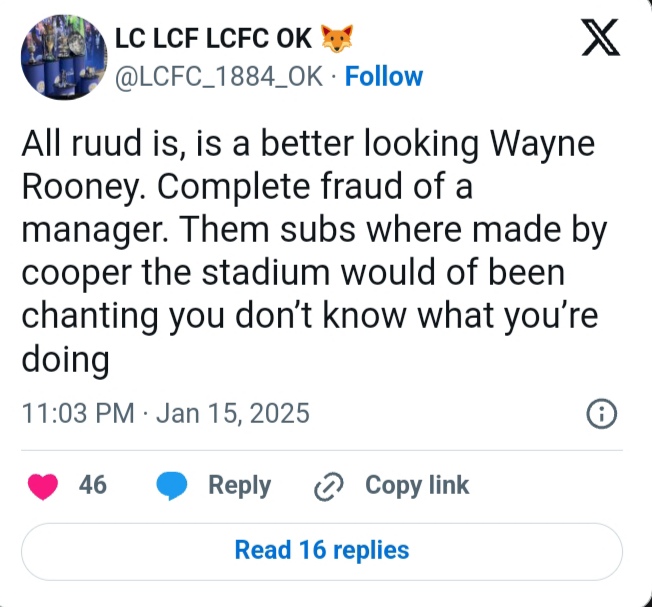Click the fox emoji beside the name
Viewport: 652px width, 607px height.
[337, 39]
